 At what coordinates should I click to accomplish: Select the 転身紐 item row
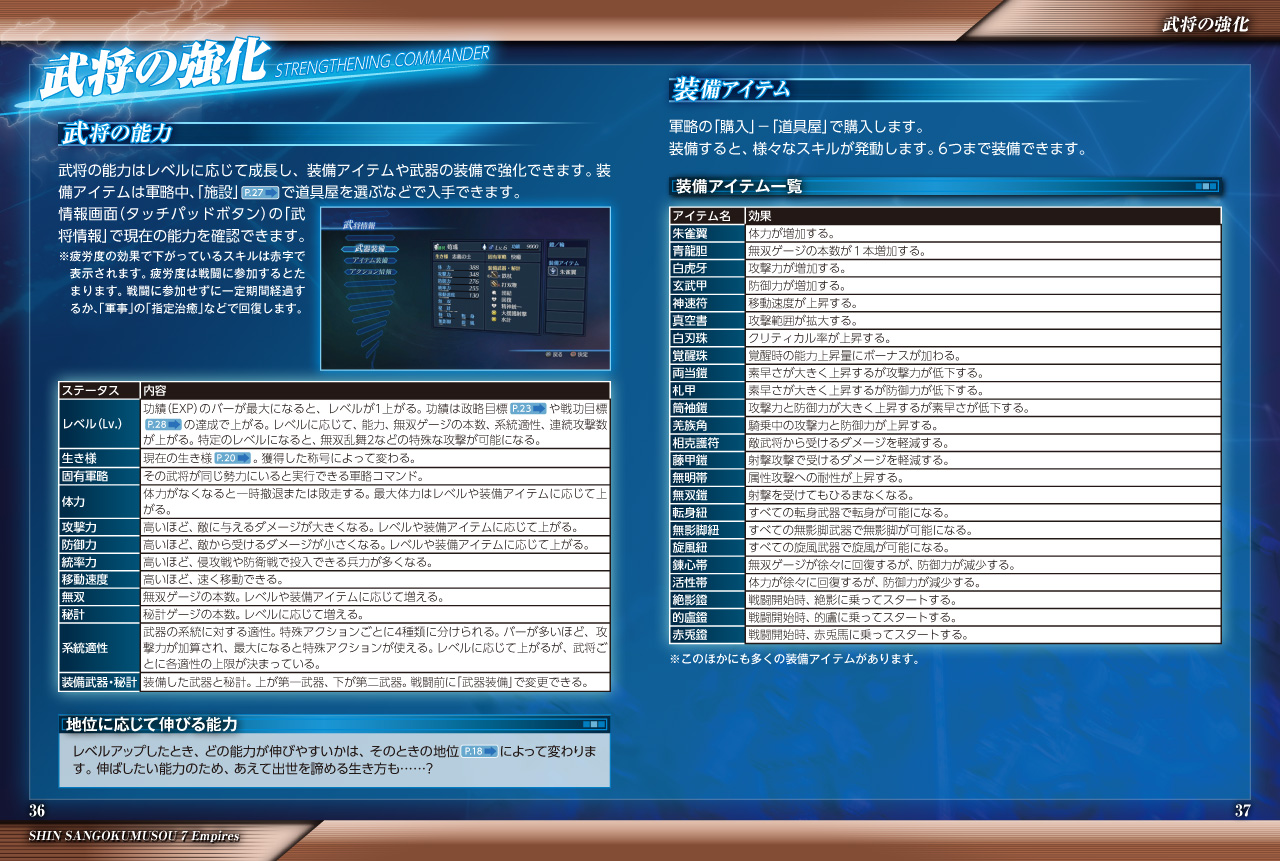point(945,513)
